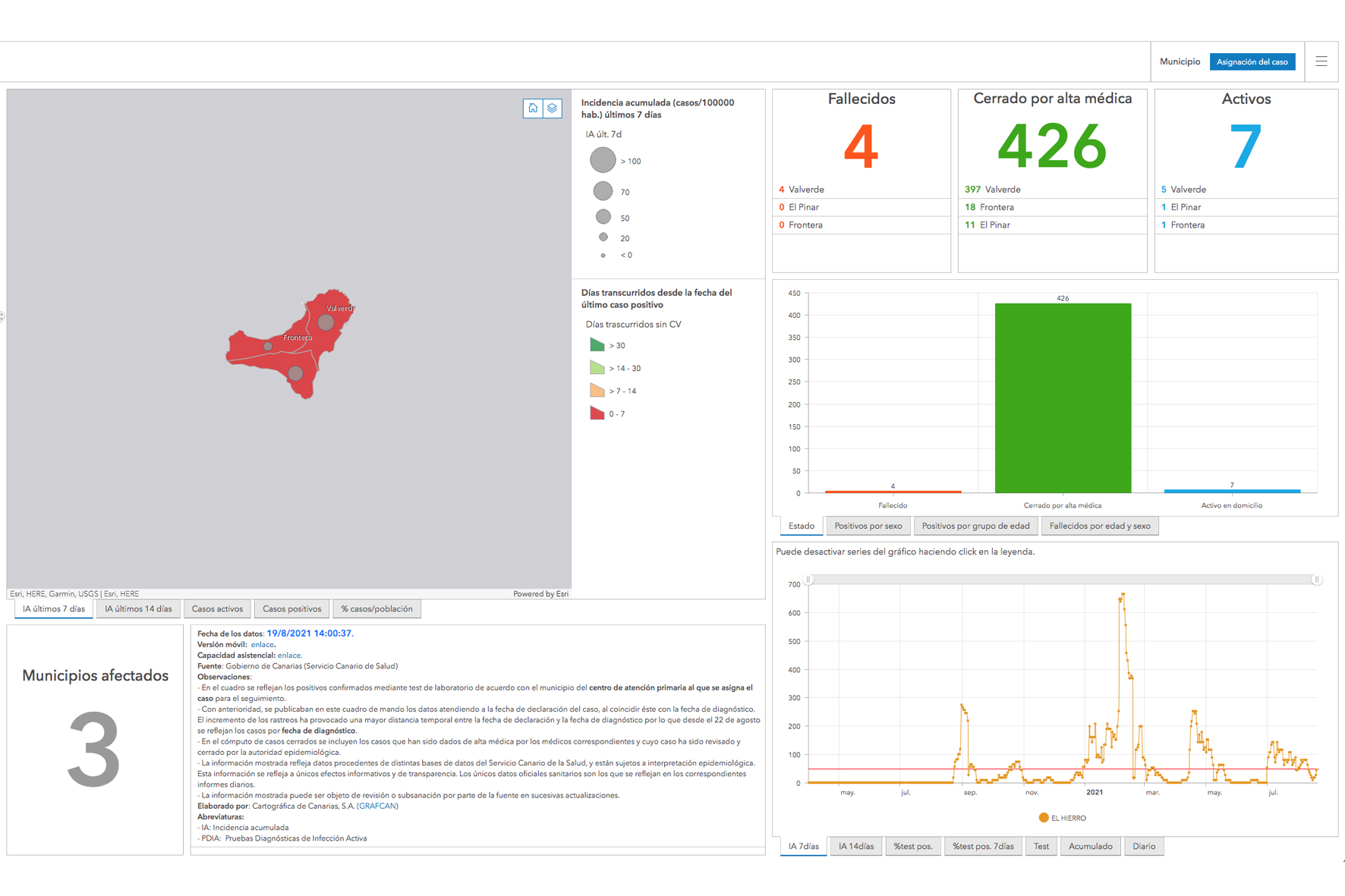Select the %test pos. 7días tab
The image size is (1345, 896).
pyautogui.click(x=983, y=847)
